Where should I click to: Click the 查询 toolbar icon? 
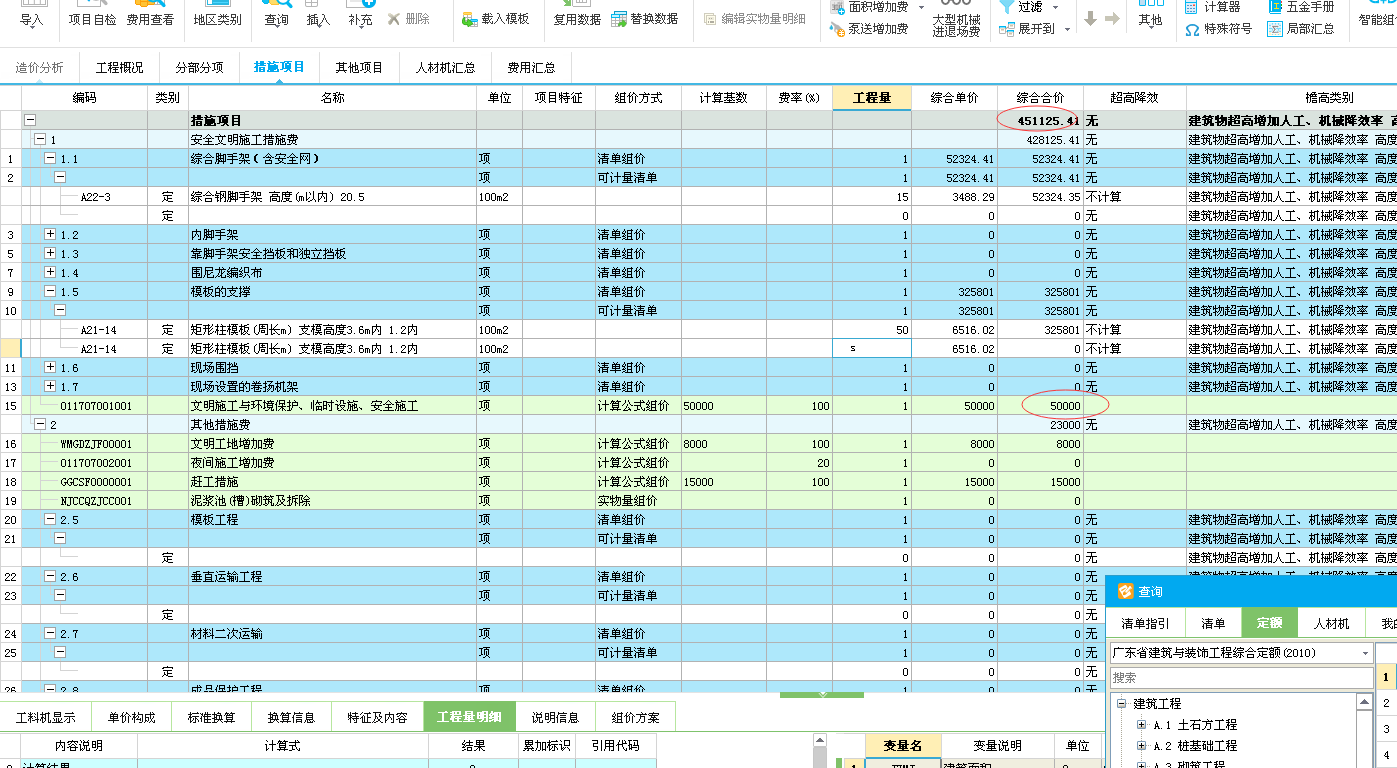[x=277, y=14]
